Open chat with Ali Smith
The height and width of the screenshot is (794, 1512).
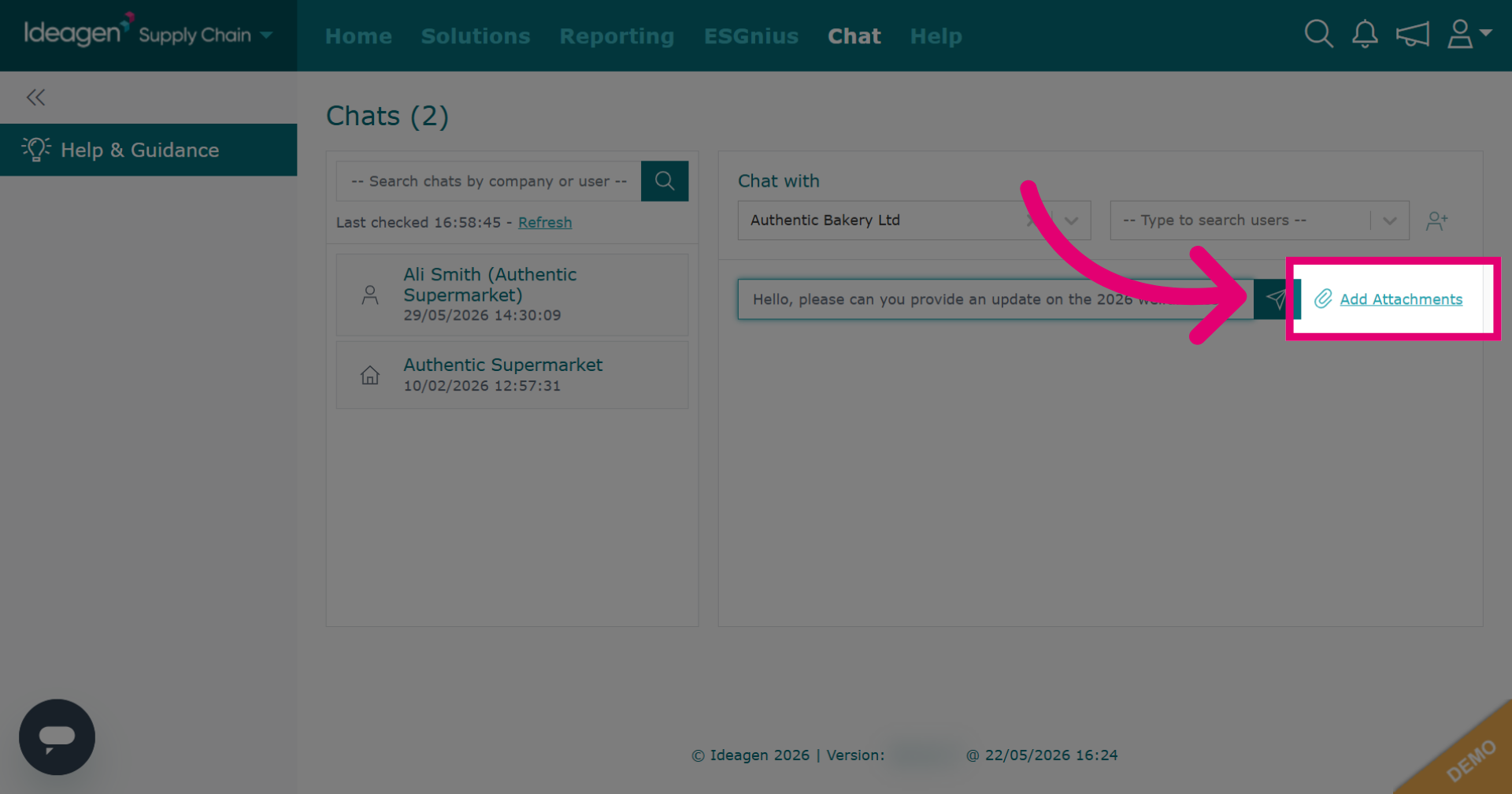coord(512,295)
